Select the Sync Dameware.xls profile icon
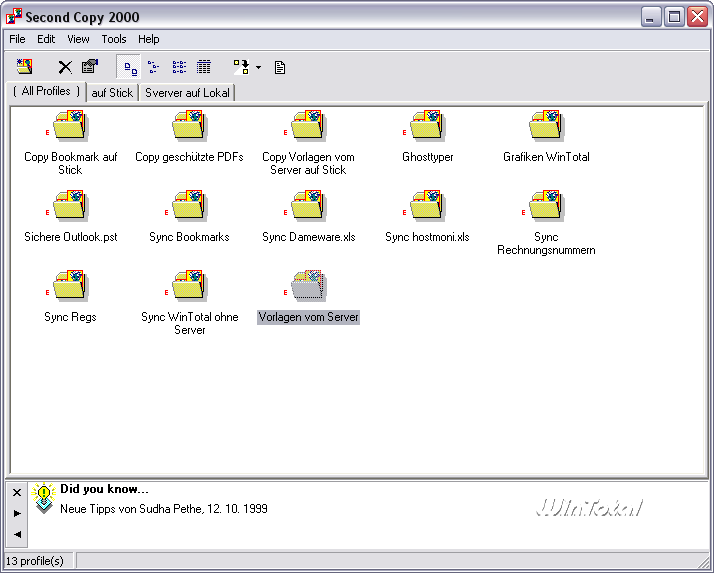The height and width of the screenshot is (573, 714). click(x=308, y=205)
